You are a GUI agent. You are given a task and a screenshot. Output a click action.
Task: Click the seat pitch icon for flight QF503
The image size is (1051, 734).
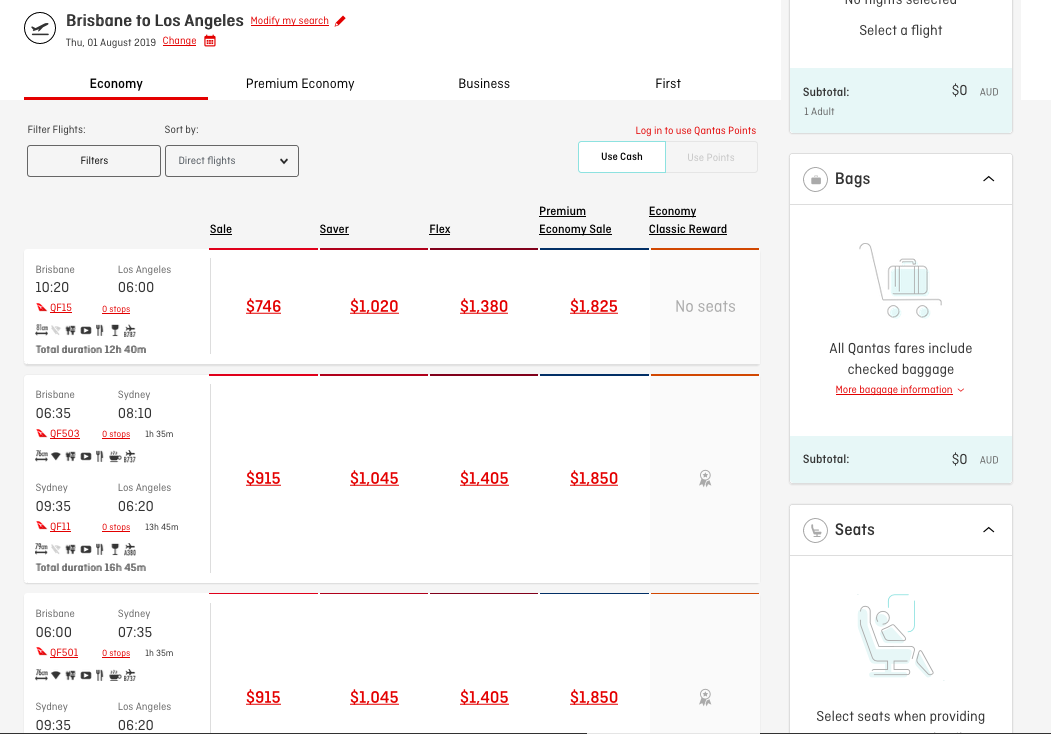42,456
